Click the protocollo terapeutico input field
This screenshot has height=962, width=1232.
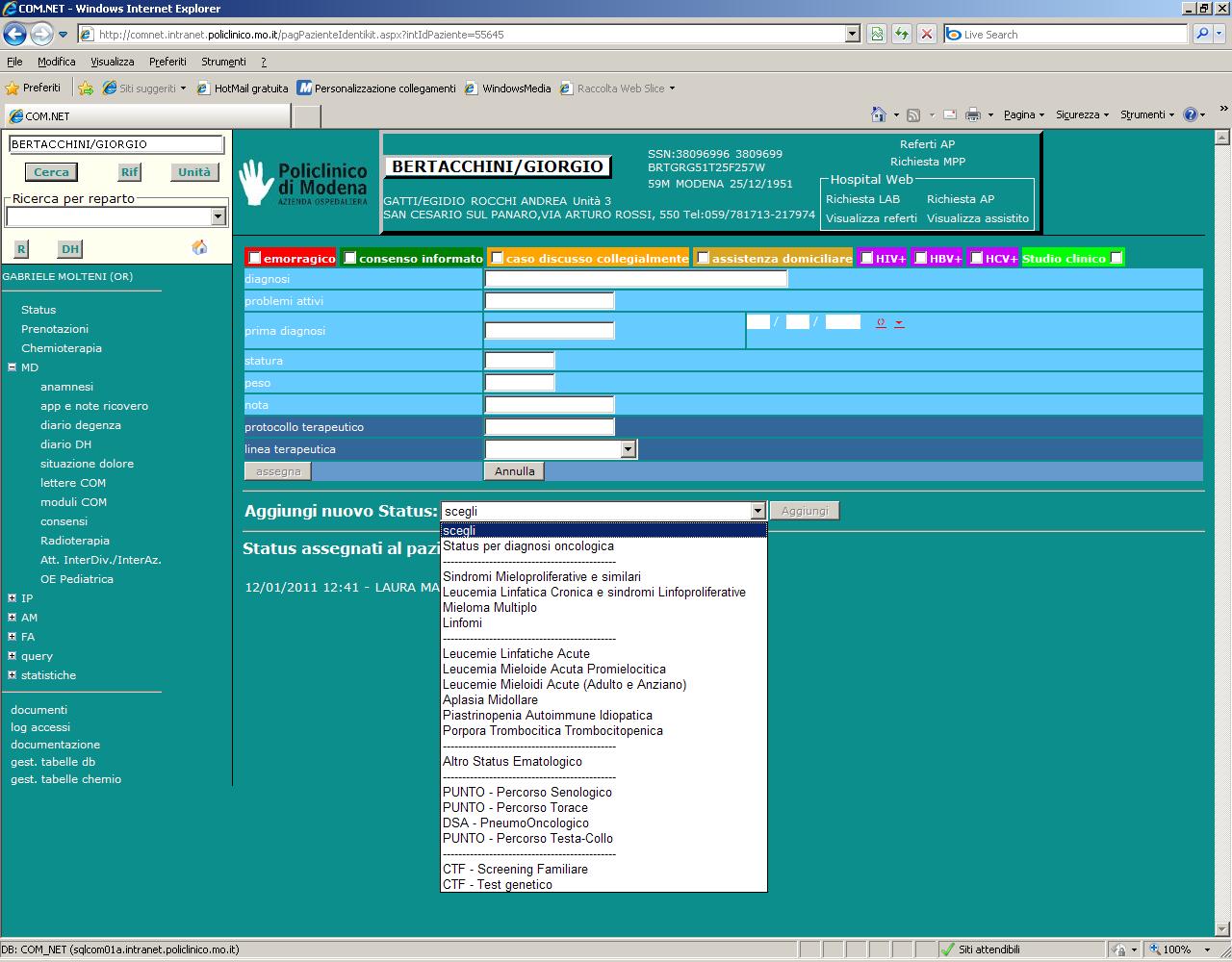tap(550, 427)
